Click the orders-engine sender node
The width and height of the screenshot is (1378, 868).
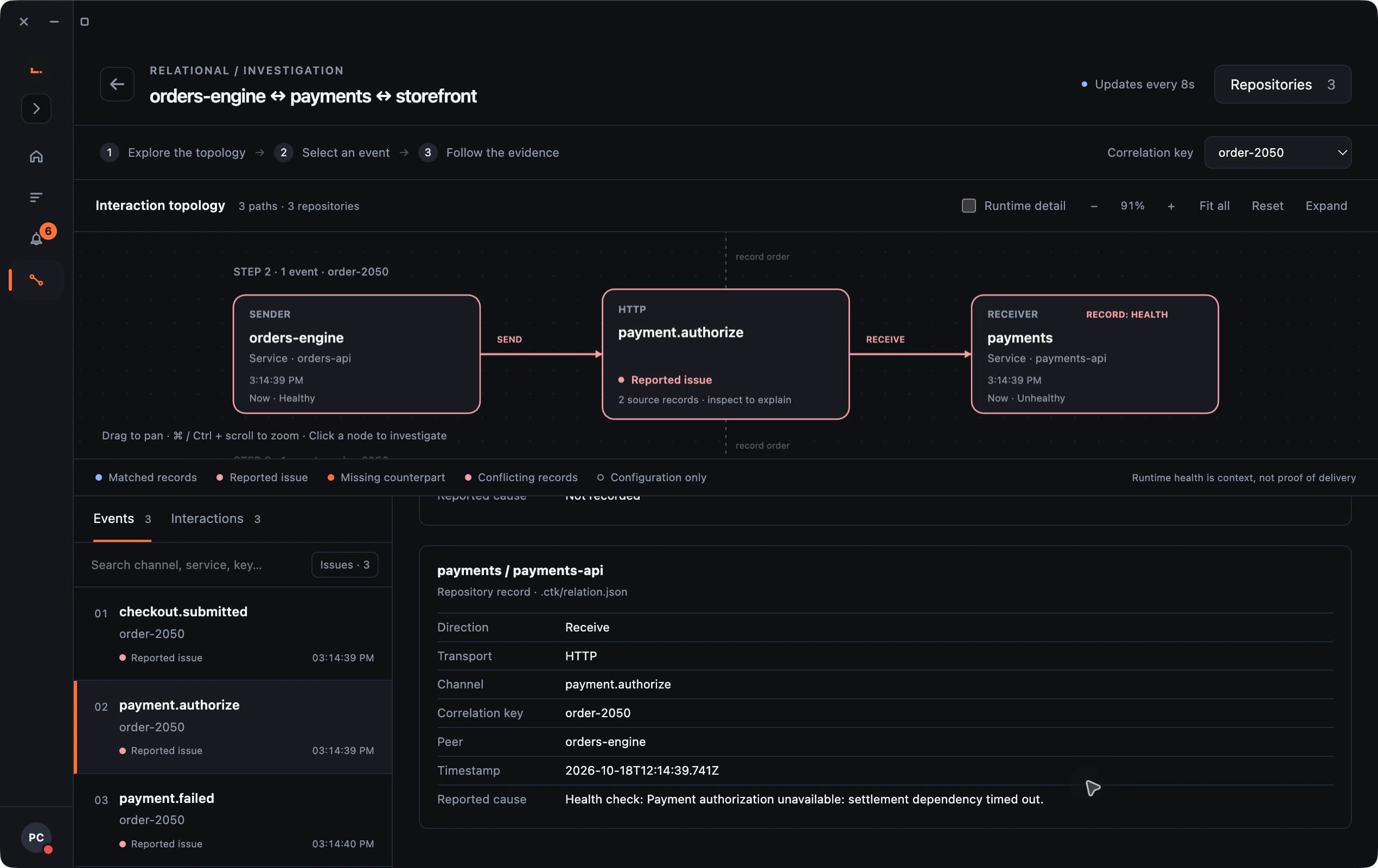(356, 354)
